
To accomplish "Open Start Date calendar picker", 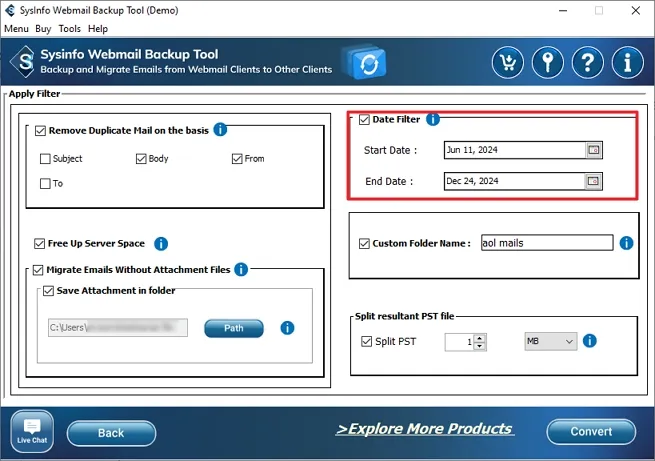I will coord(594,150).
